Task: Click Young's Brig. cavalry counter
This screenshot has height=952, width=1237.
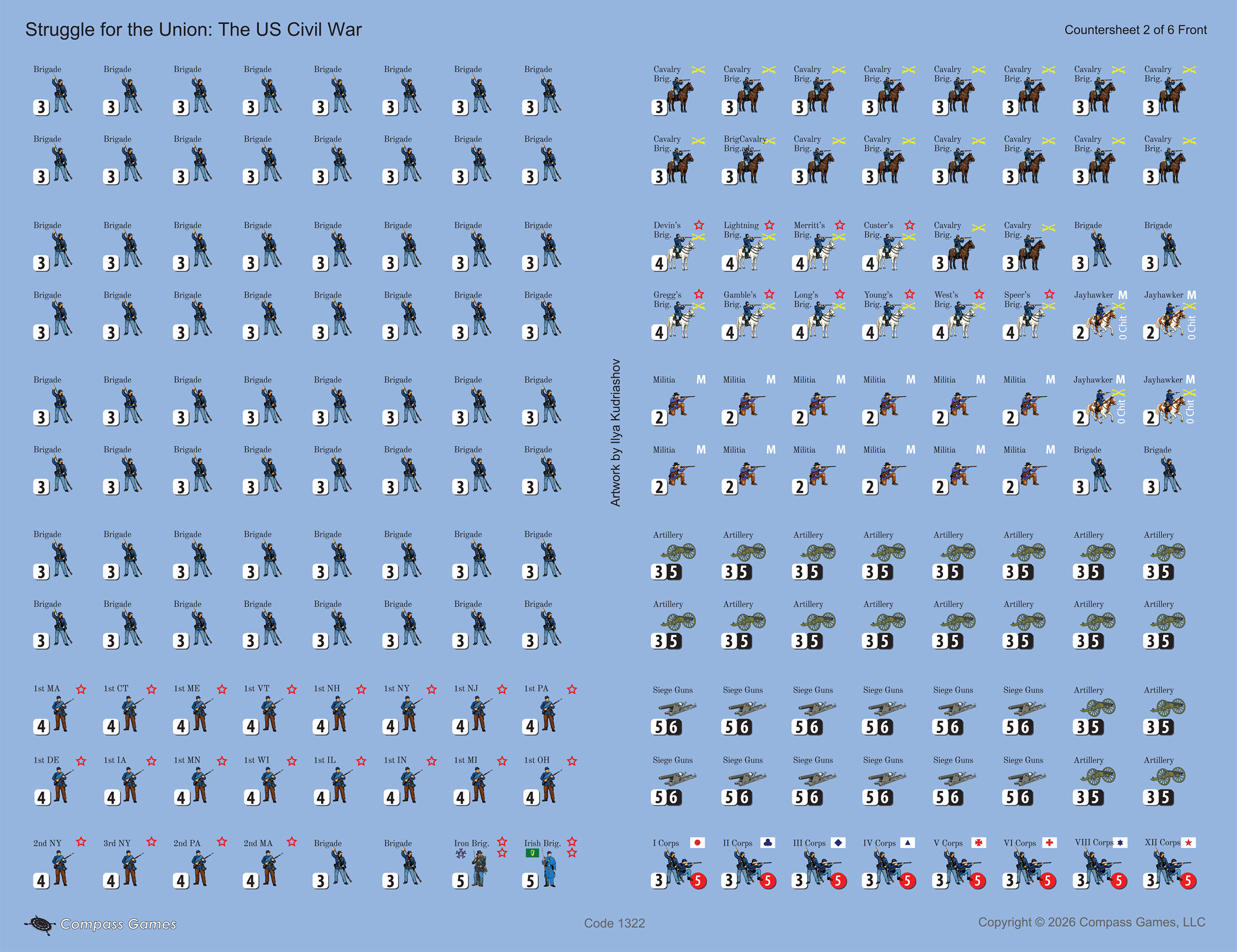Action: click(889, 315)
